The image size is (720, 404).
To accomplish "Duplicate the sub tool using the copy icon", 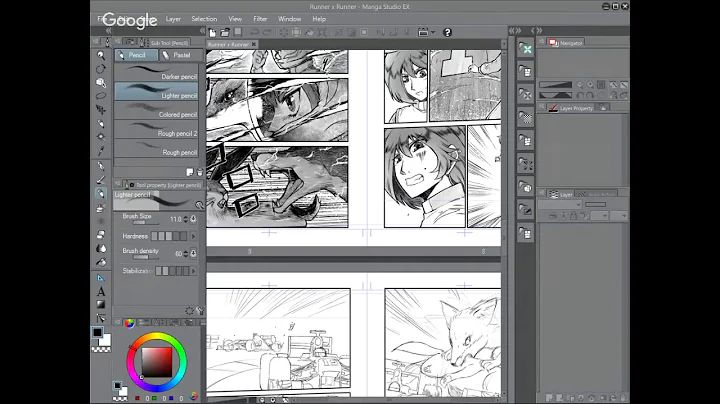I will click(190, 172).
